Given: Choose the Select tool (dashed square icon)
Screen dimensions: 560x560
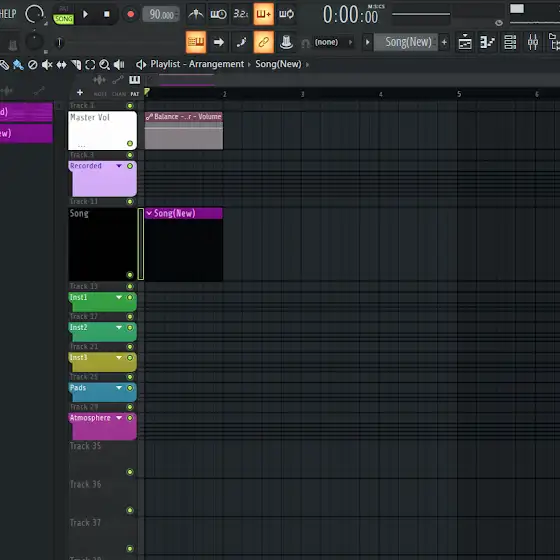Looking at the screenshot, I should coord(90,65).
